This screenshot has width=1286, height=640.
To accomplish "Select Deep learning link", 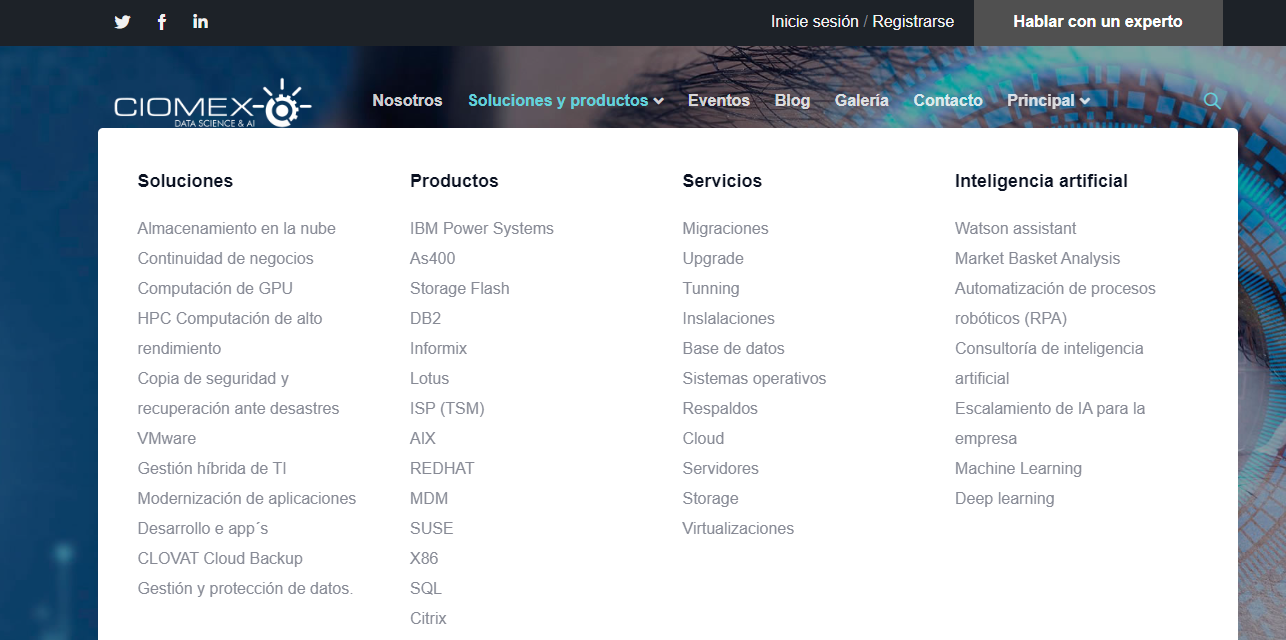I will [x=1005, y=498].
